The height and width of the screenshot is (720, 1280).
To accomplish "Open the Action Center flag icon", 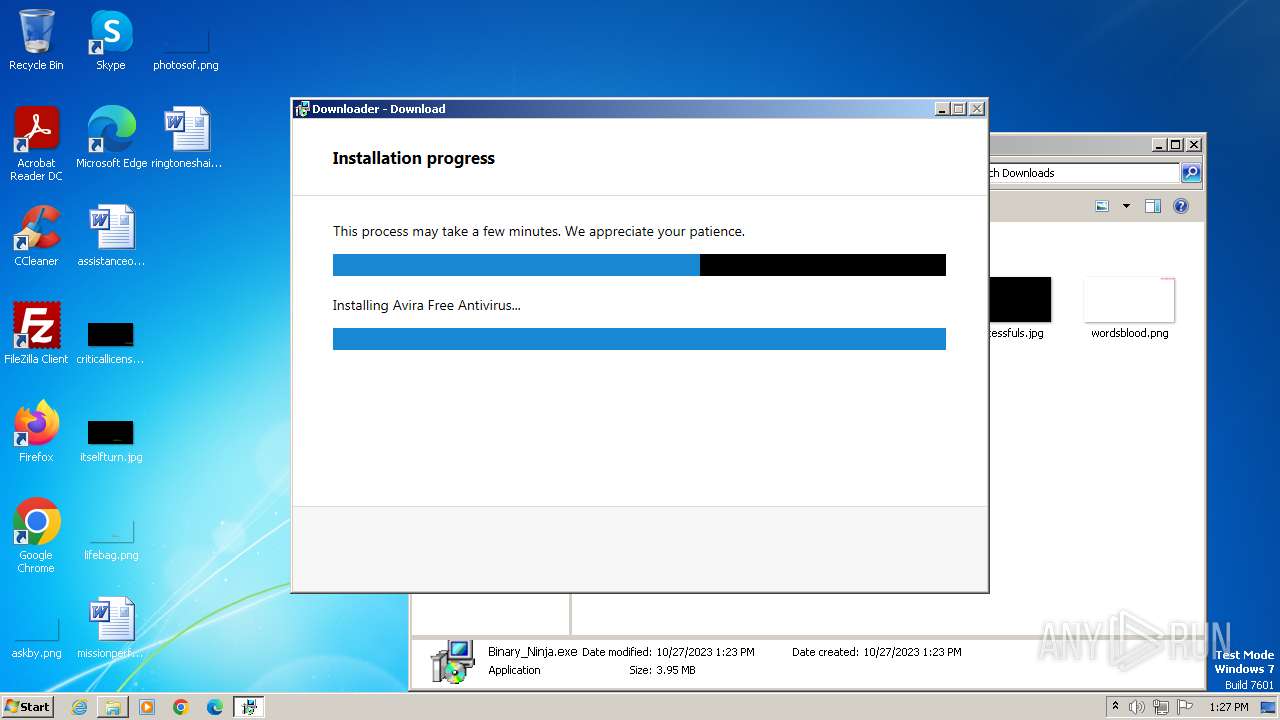I will [x=1185, y=707].
